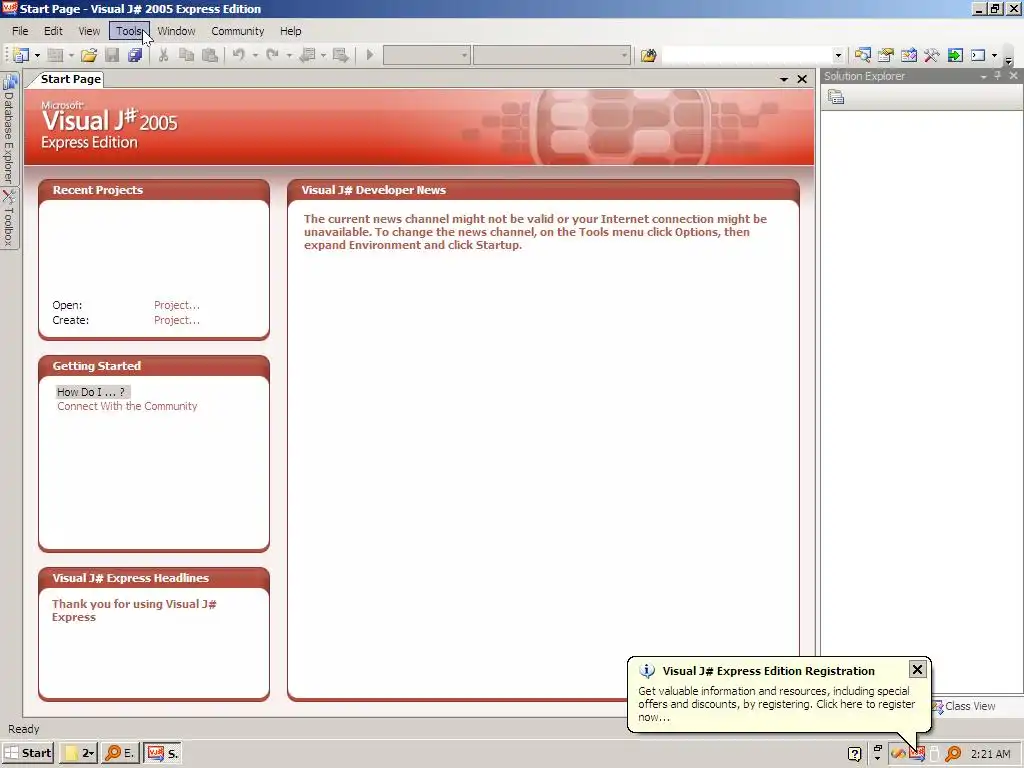Image resolution: width=1024 pixels, height=768 pixels.
Task: Click the 2:21 AM system clock
Action: (991, 754)
